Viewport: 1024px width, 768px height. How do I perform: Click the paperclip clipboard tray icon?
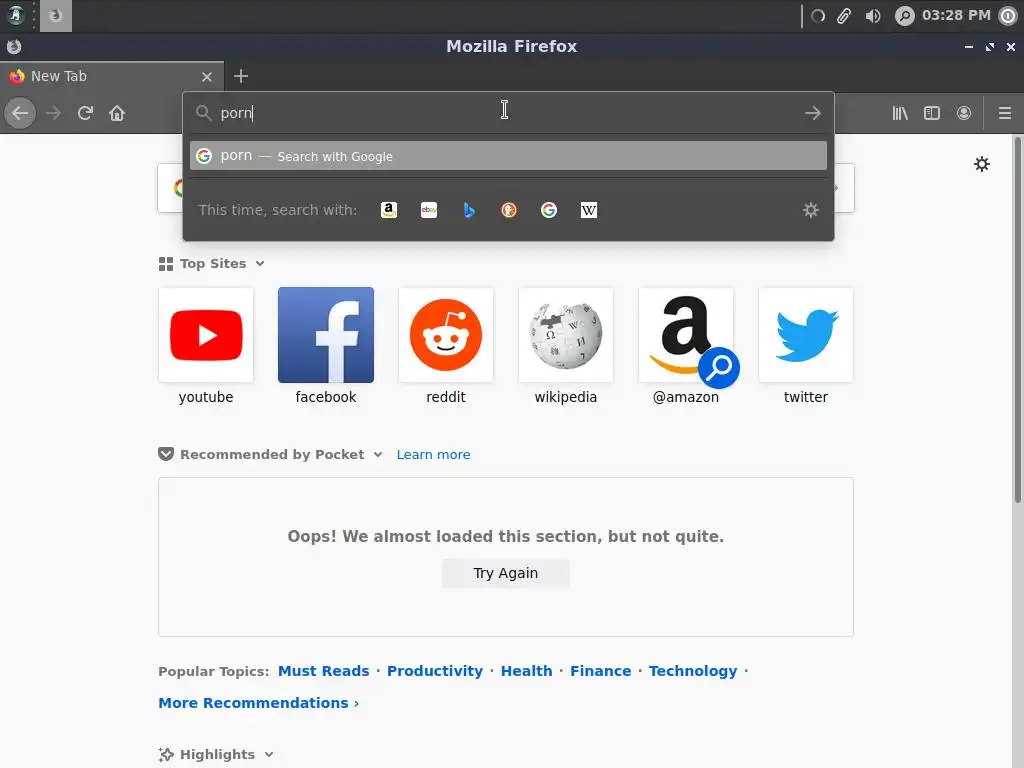[x=844, y=16]
